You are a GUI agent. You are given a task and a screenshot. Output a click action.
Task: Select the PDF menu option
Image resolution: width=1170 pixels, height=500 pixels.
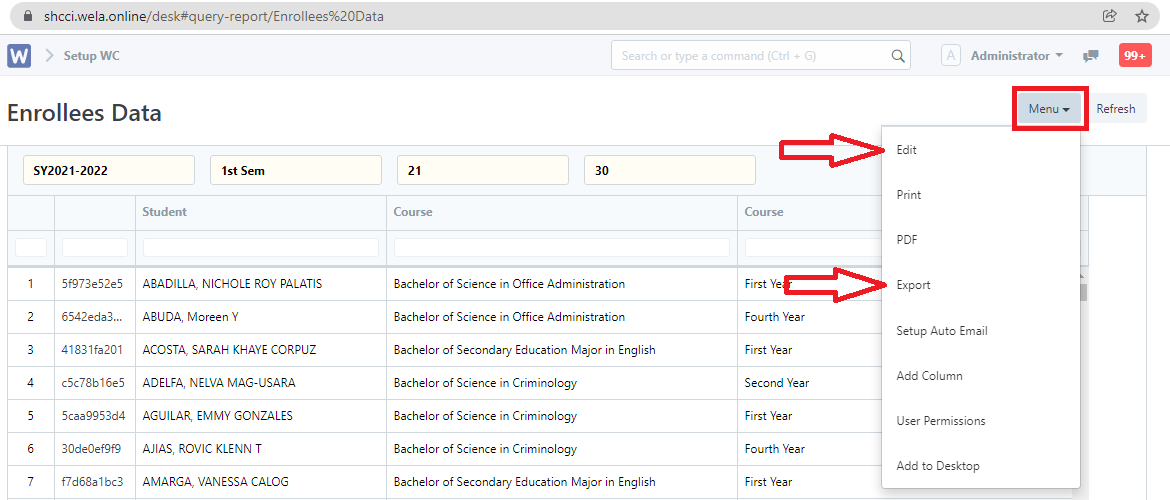pyautogui.click(x=907, y=240)
